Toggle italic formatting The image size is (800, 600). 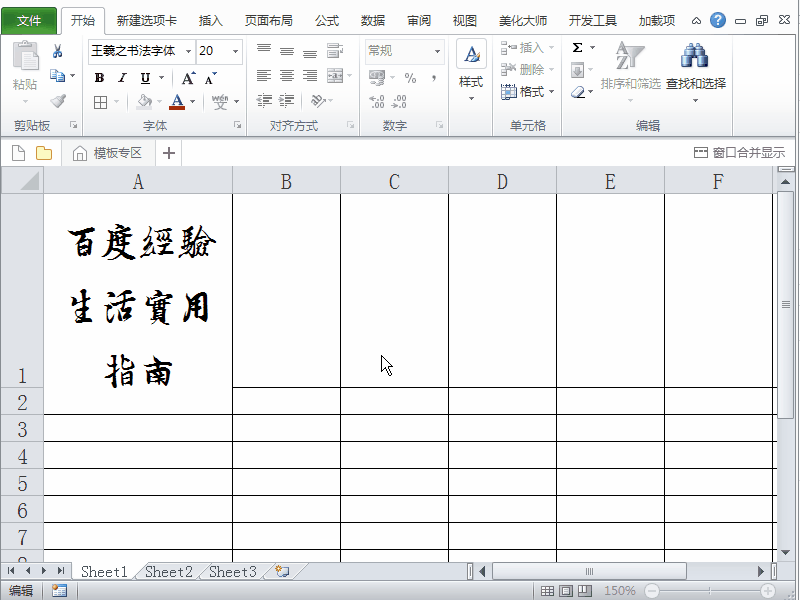[x=122, y=78]
